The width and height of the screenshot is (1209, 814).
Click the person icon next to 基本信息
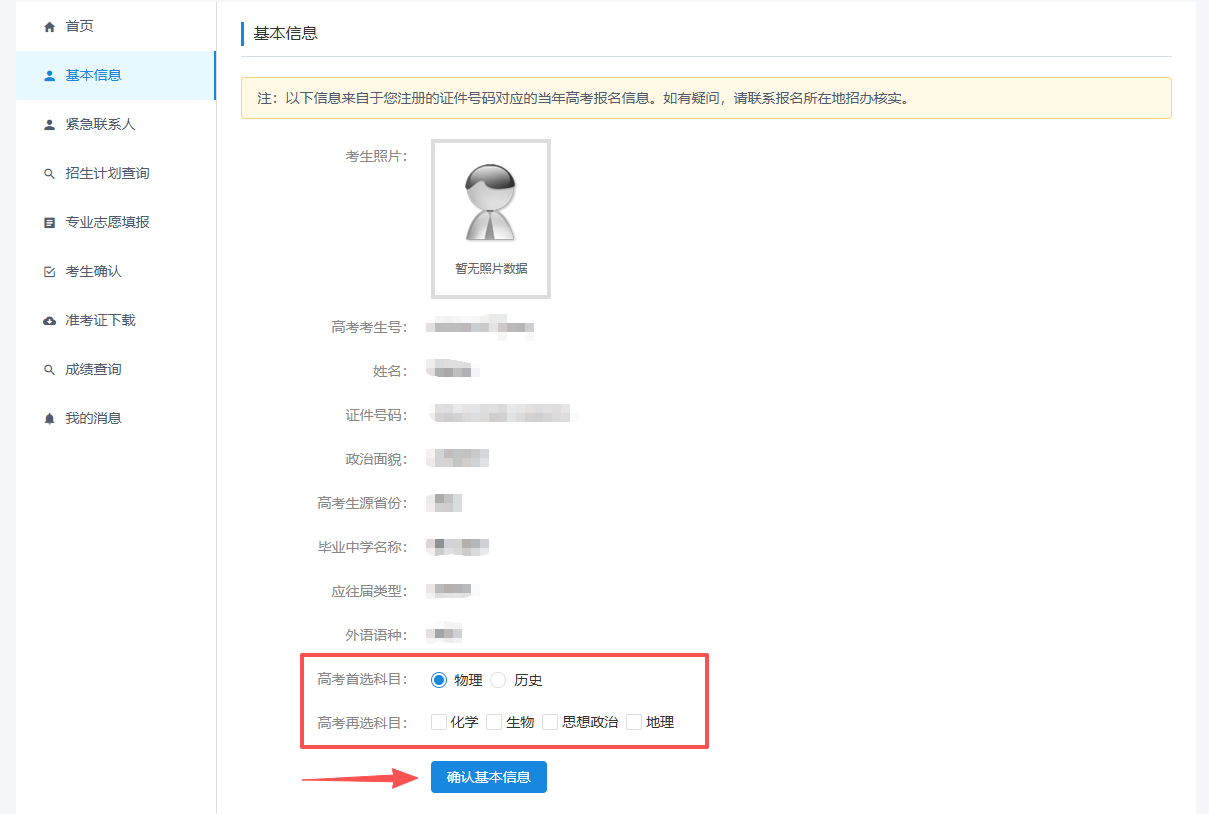point(50,76)
